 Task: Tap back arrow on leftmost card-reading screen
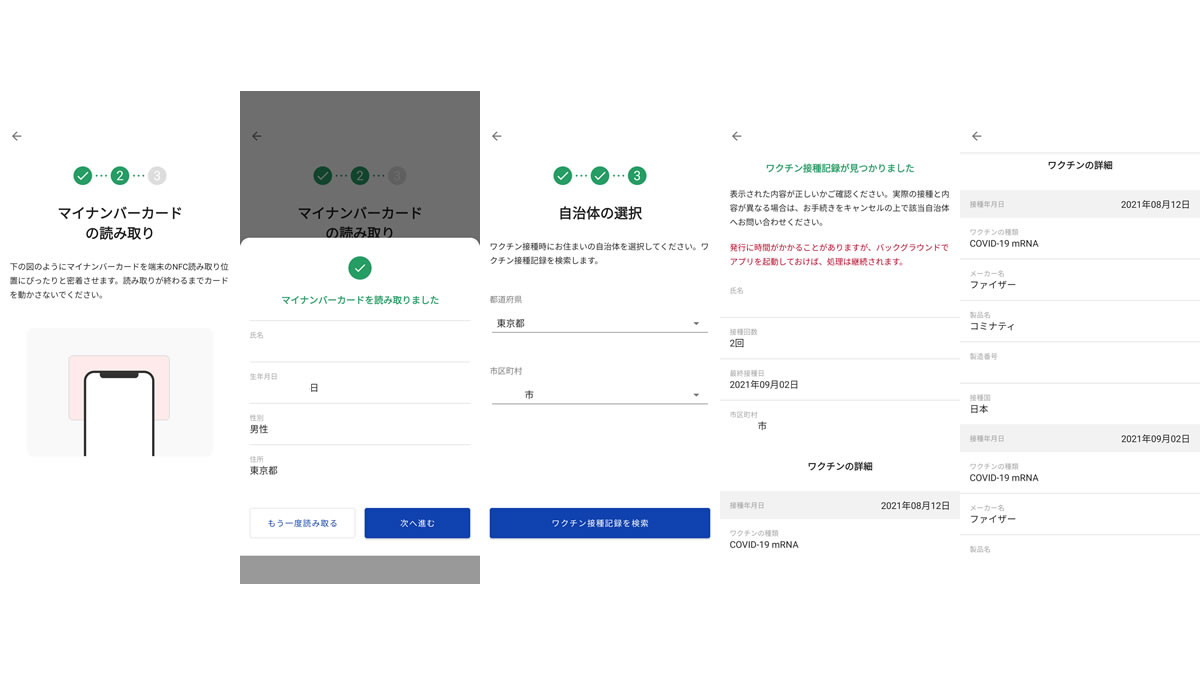17,136
